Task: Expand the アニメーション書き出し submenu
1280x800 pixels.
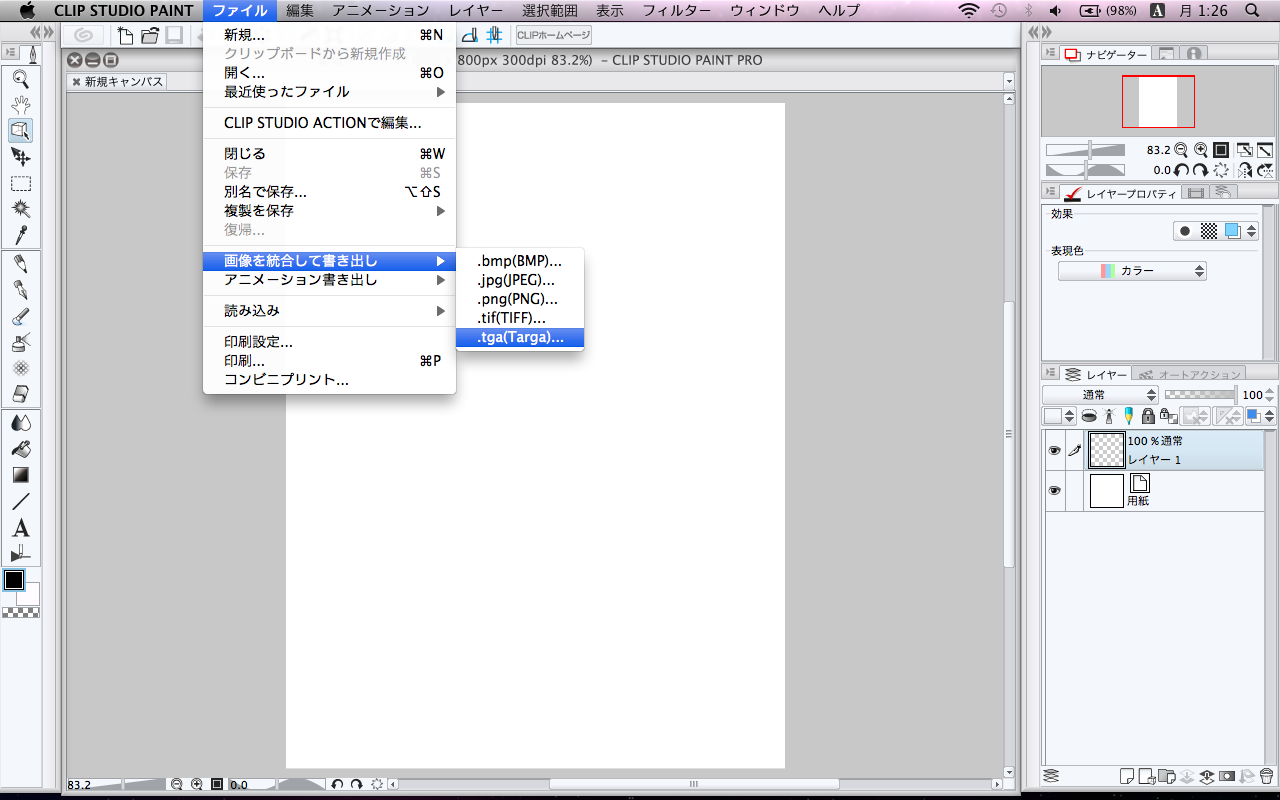Action: (x=329, y=280)
